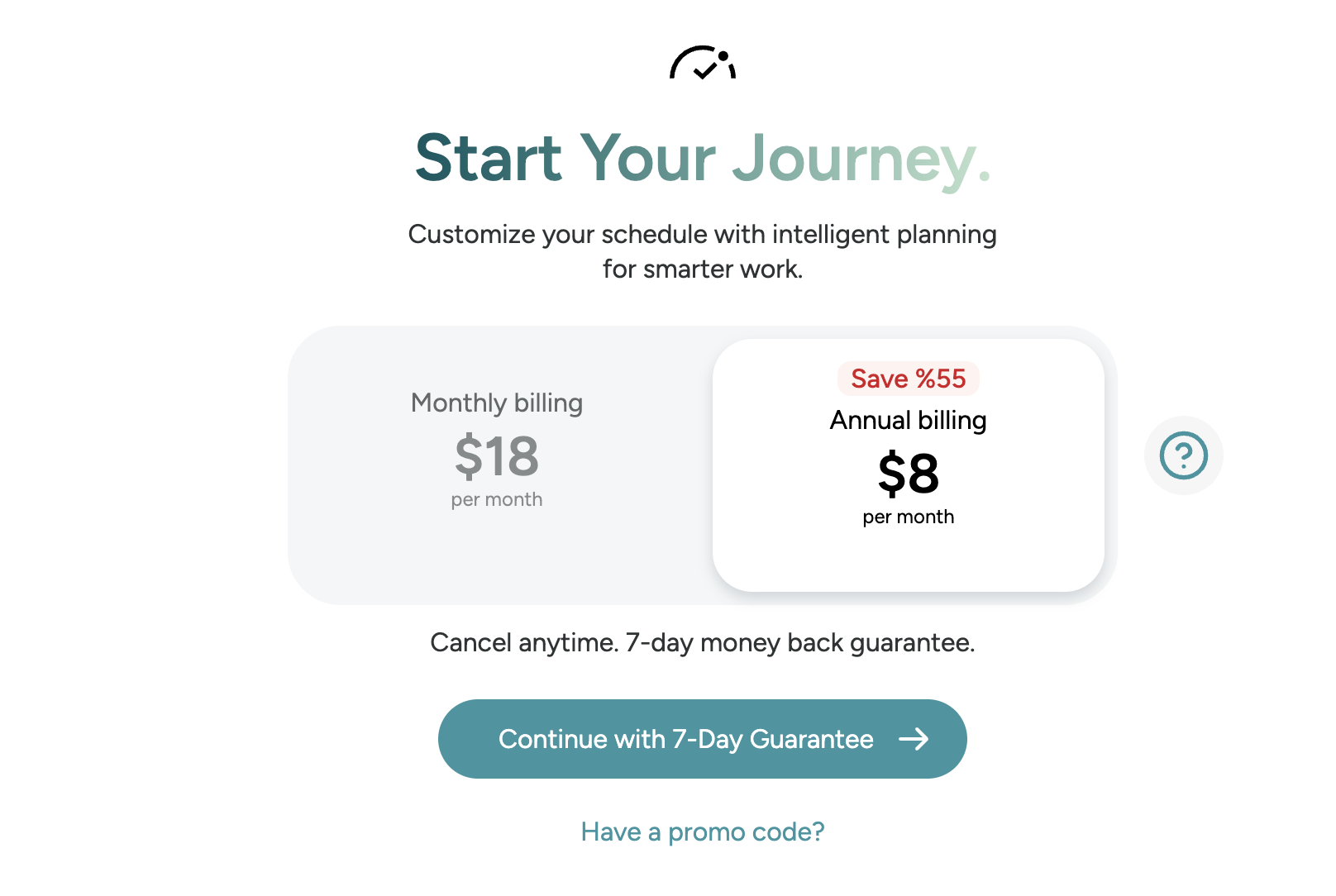Click the word "Start" in the heading

point(489,158)
